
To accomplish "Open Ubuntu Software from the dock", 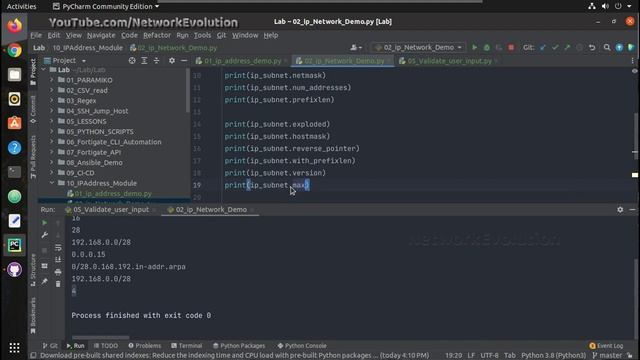I will pyautogui.click(x=14, y=123).
